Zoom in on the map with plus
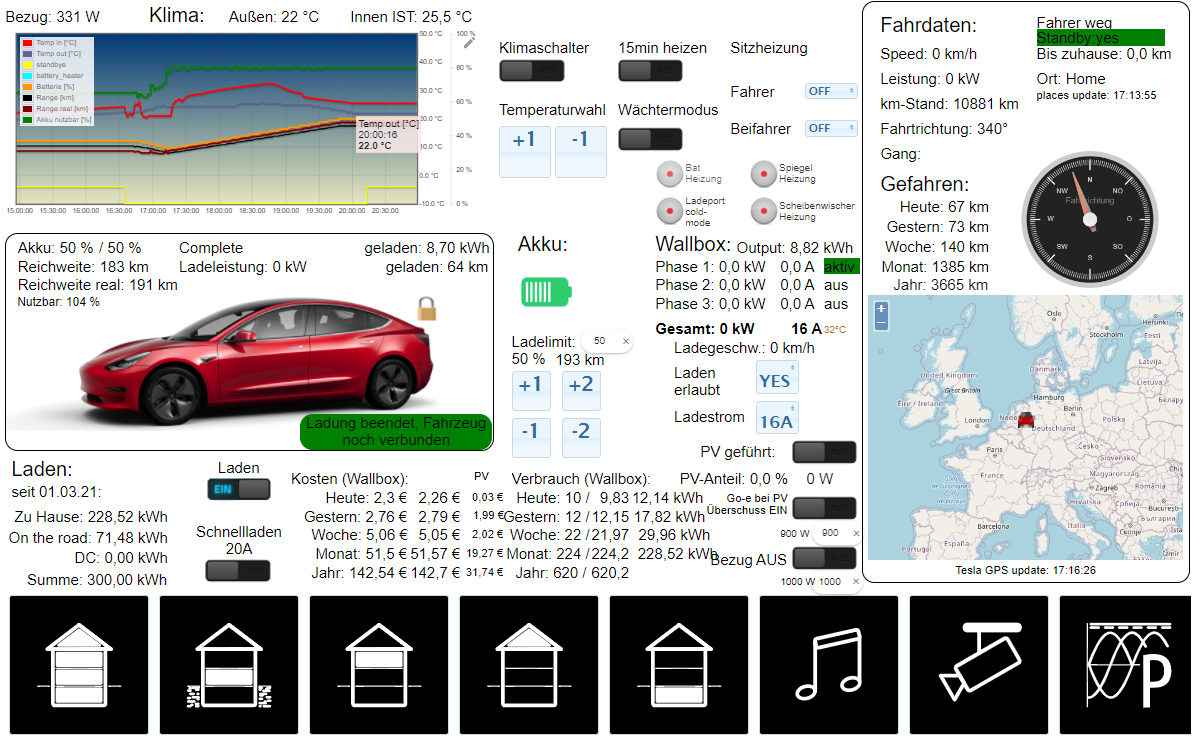This screenshot has height=737, width=1194. tap(882, 309)
